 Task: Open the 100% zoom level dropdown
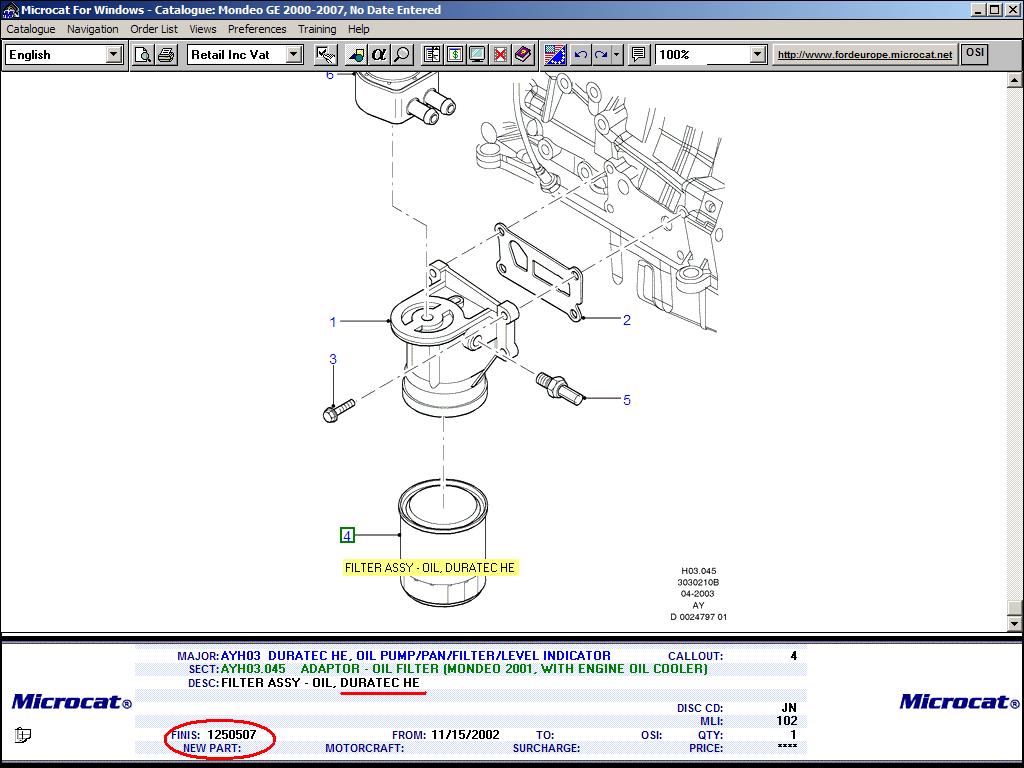(x=757, y=55)
